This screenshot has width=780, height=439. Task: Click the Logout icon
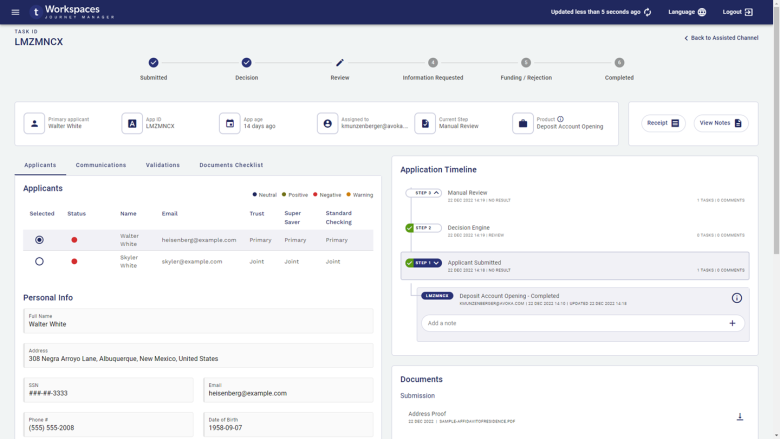[749, 12]
